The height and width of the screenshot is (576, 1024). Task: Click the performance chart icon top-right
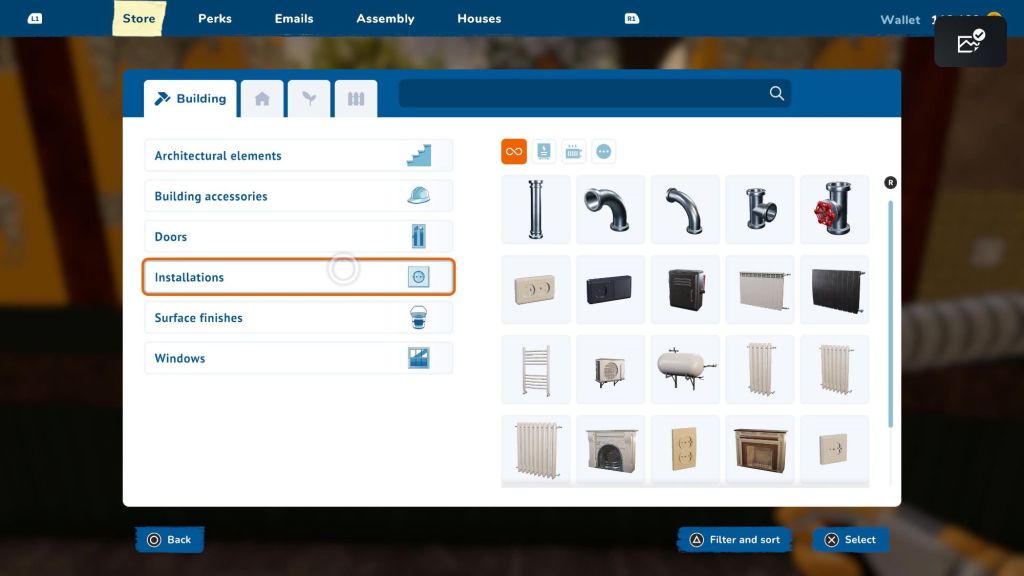tap(970, 42)
